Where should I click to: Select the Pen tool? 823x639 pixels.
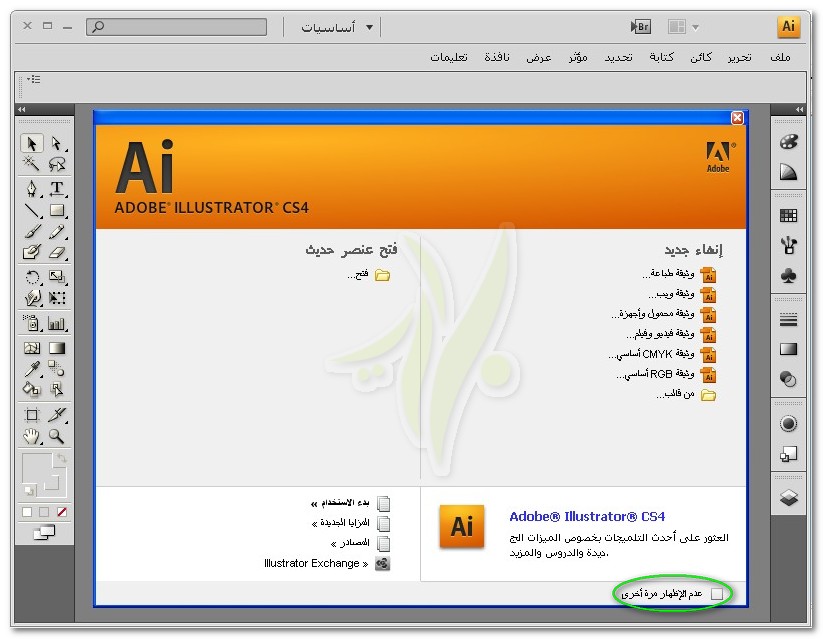pos(31,188)
